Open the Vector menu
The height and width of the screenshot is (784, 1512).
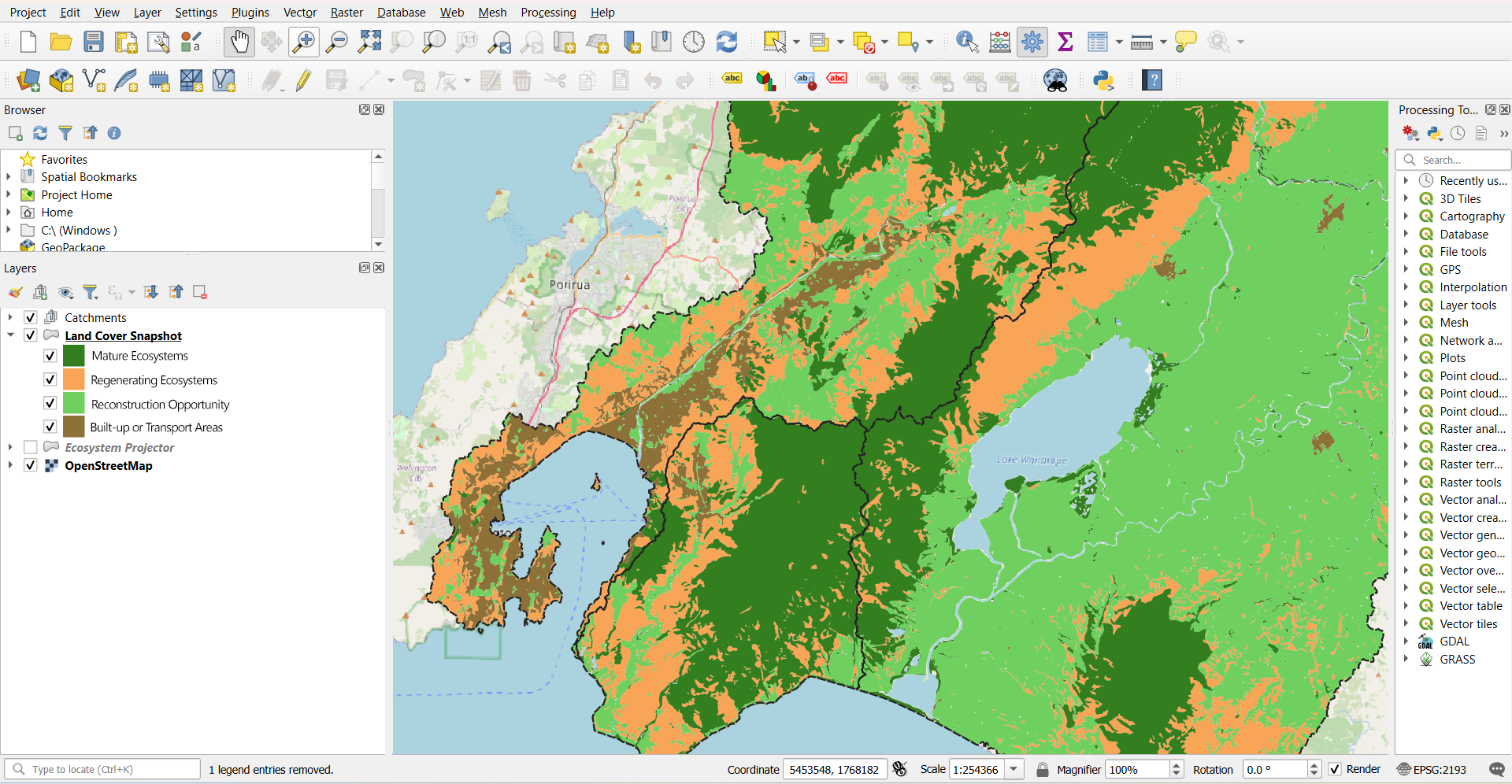click(299, 13)
